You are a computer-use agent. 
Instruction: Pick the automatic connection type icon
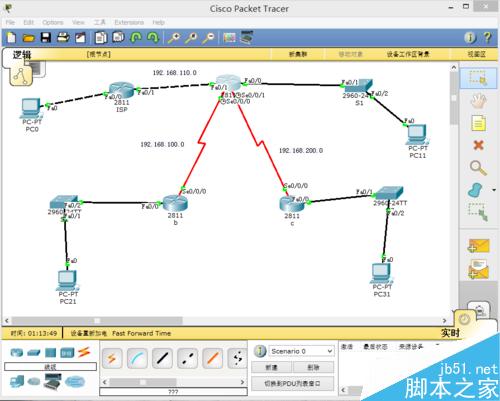click(x=112, y=358)
